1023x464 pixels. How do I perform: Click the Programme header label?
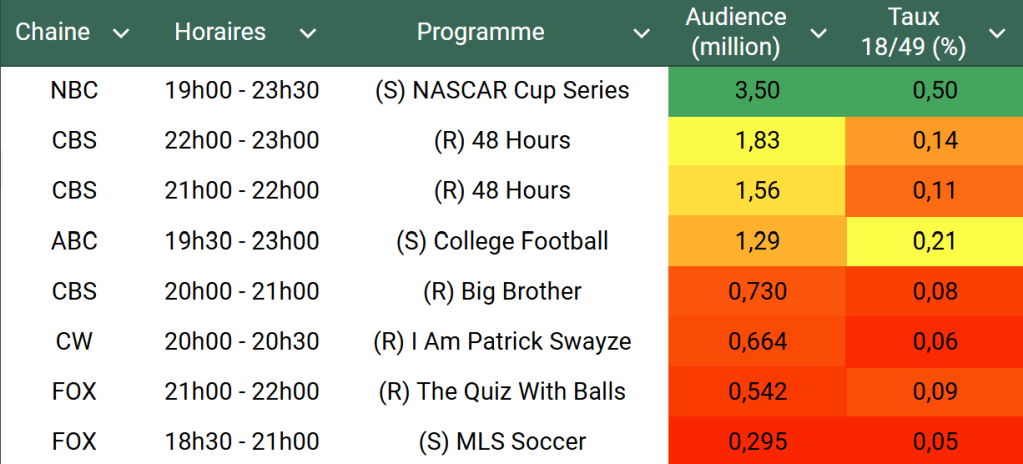(x=481, y=32)
